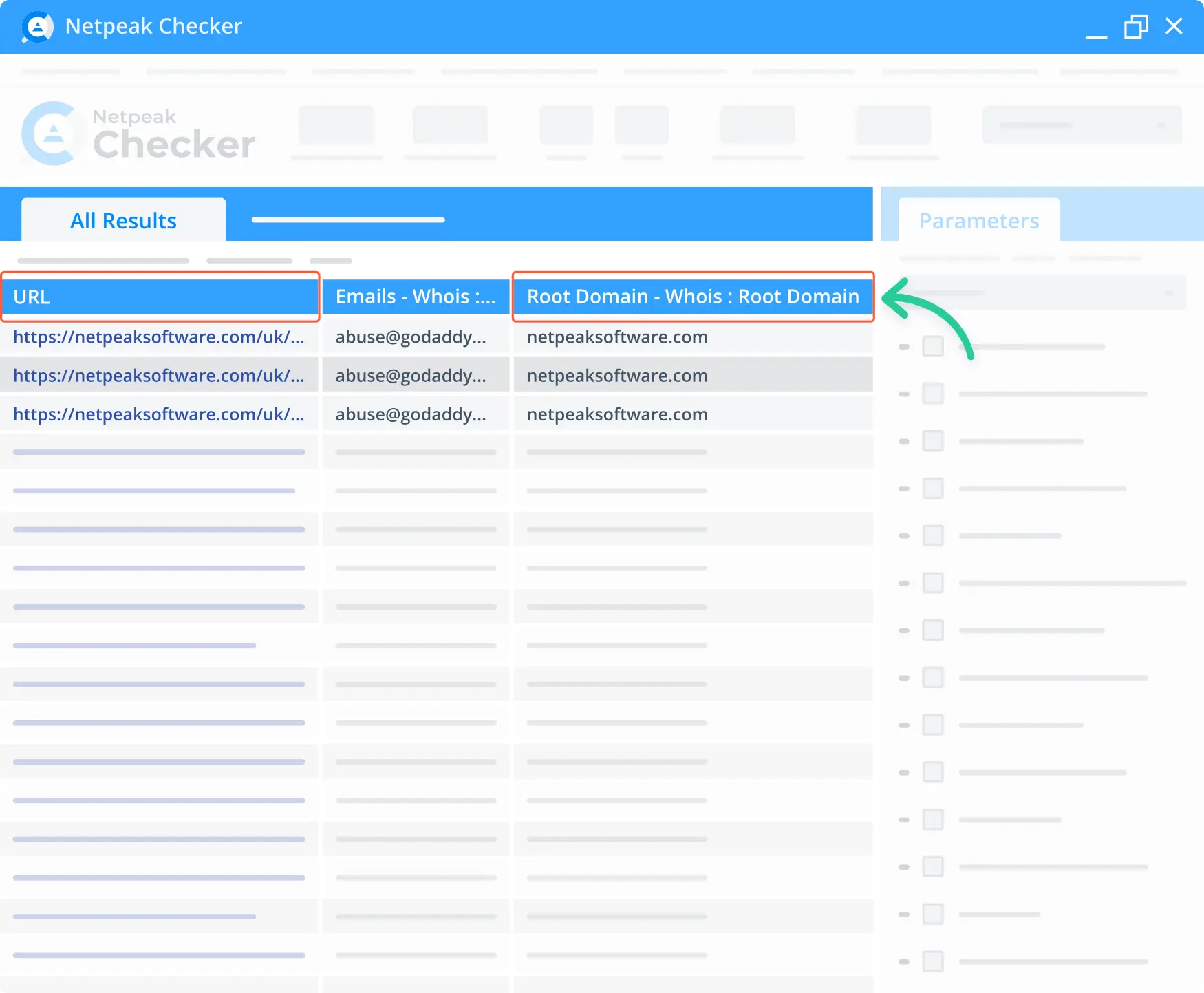Toggle the sixth checkbox in Parameters panel
Image resolution: width=1204 pixels, height=993 pixels.
[933, 583]
